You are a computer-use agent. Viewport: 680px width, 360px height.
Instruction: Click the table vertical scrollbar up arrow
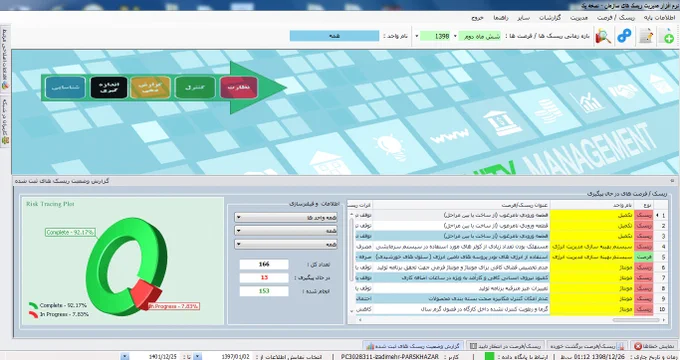pos(351,213)
